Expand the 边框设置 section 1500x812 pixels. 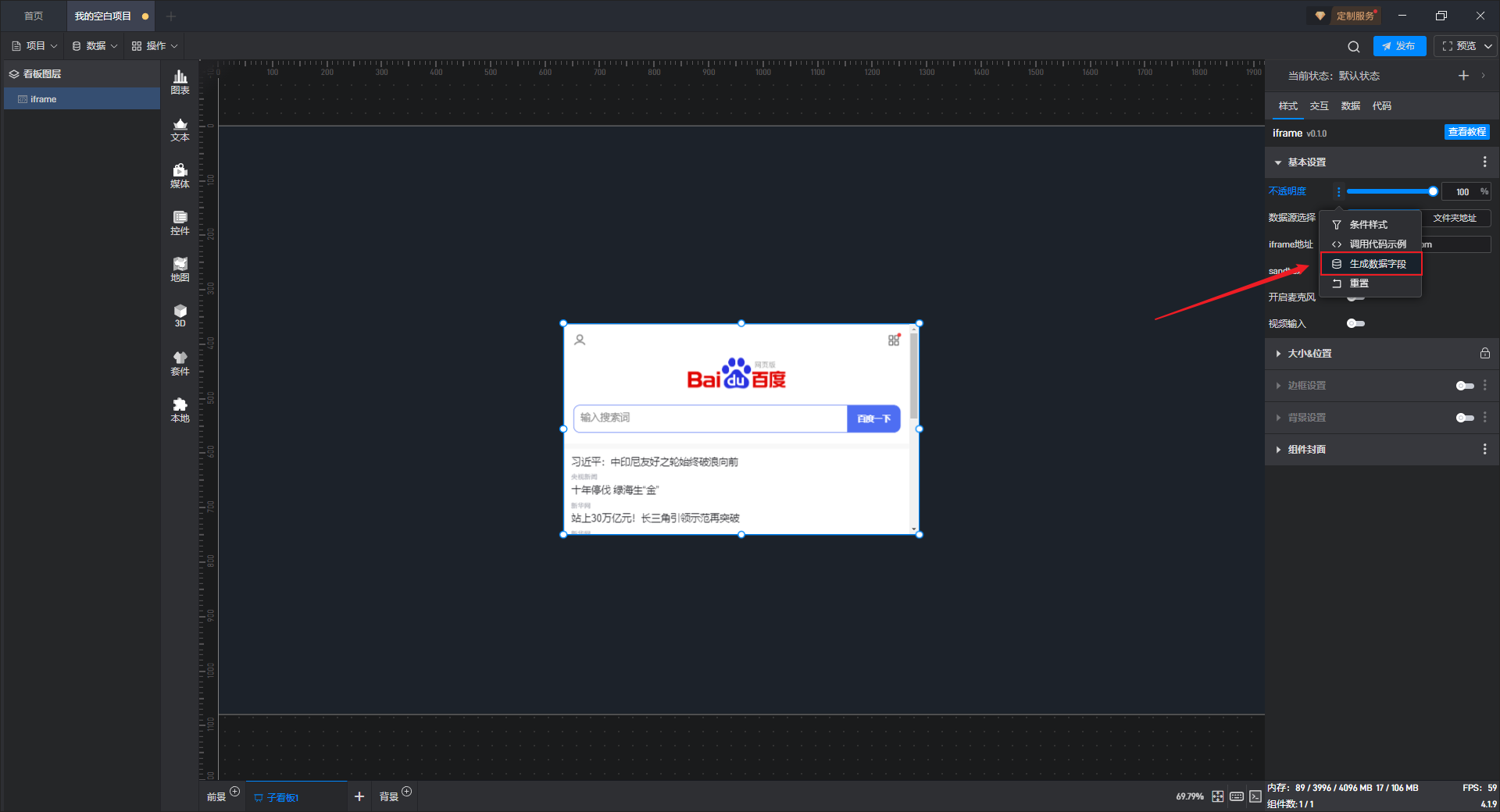click(x=1278, y=386)
